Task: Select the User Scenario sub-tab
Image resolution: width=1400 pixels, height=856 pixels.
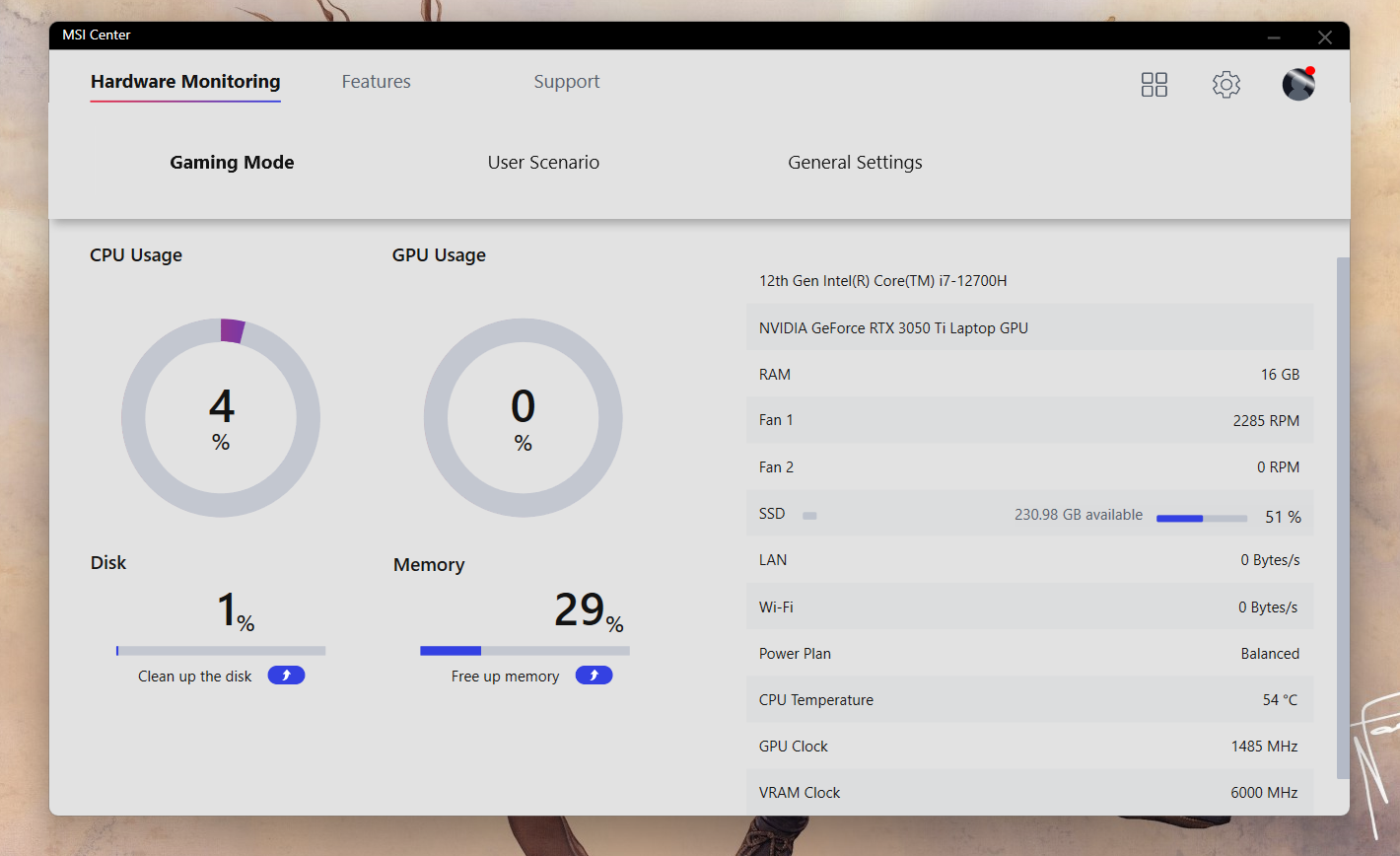Action: [x=543, y=163]
